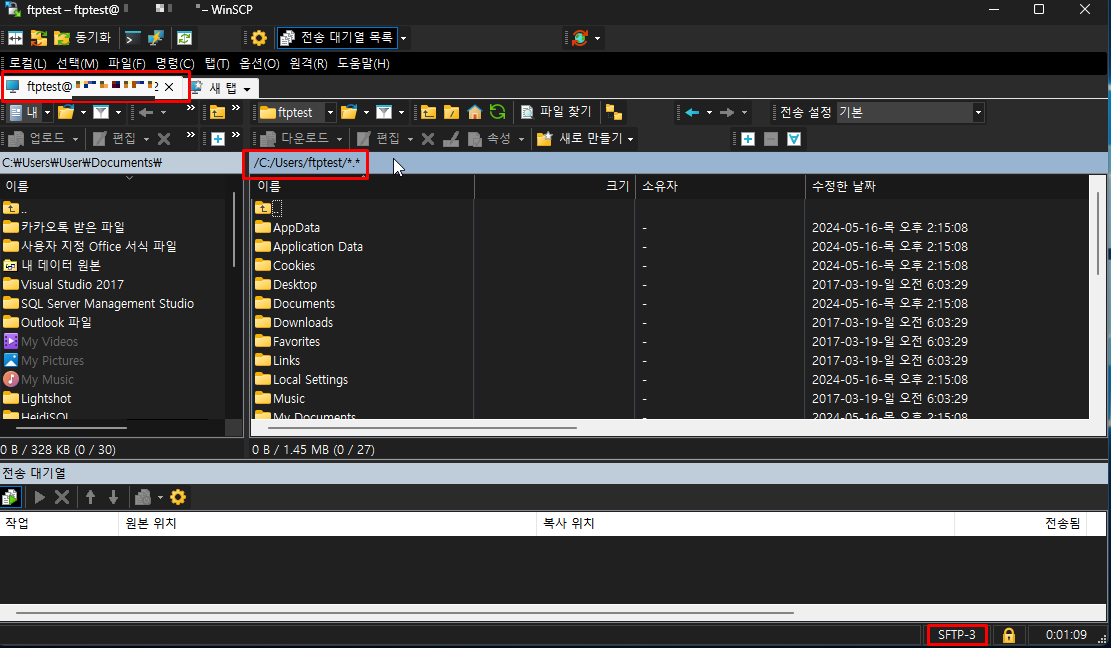Click local panel 편집 edit button
The width and height of the screenshot is (1111, 648).
pyautogui.click(x=115, y=139)
